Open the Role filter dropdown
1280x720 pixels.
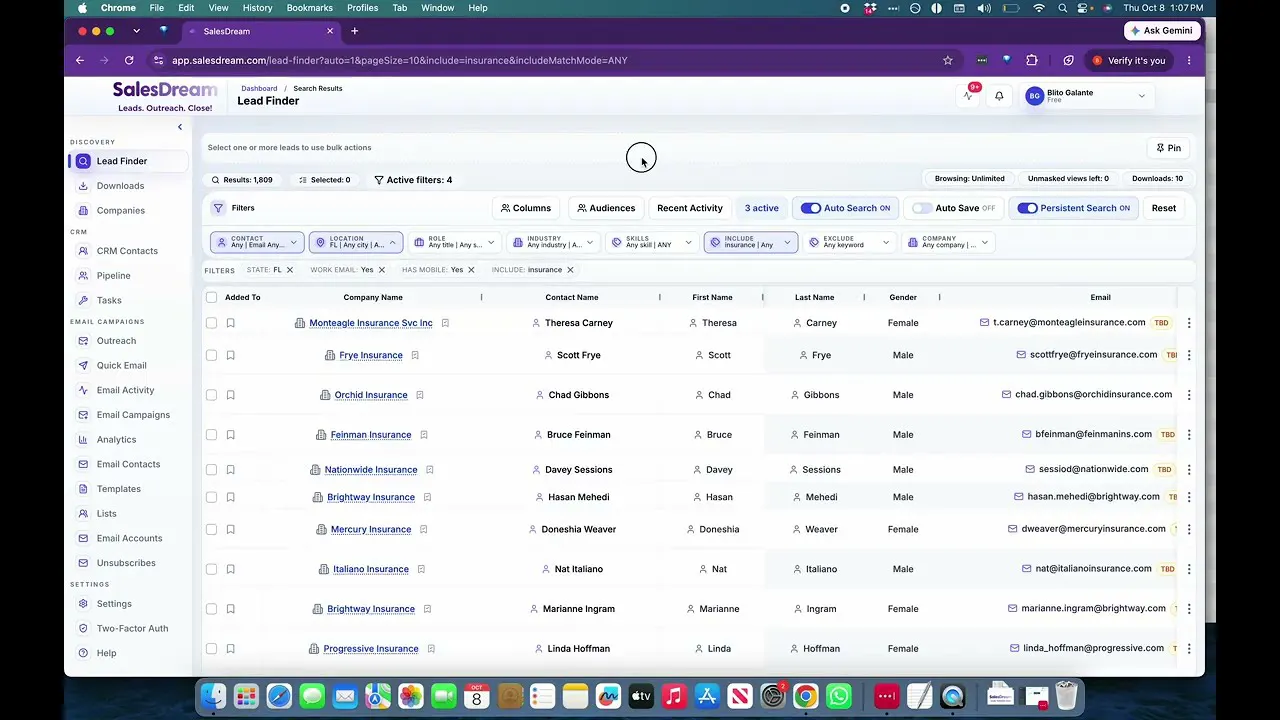pyautogui.click(x=455, y=242)
